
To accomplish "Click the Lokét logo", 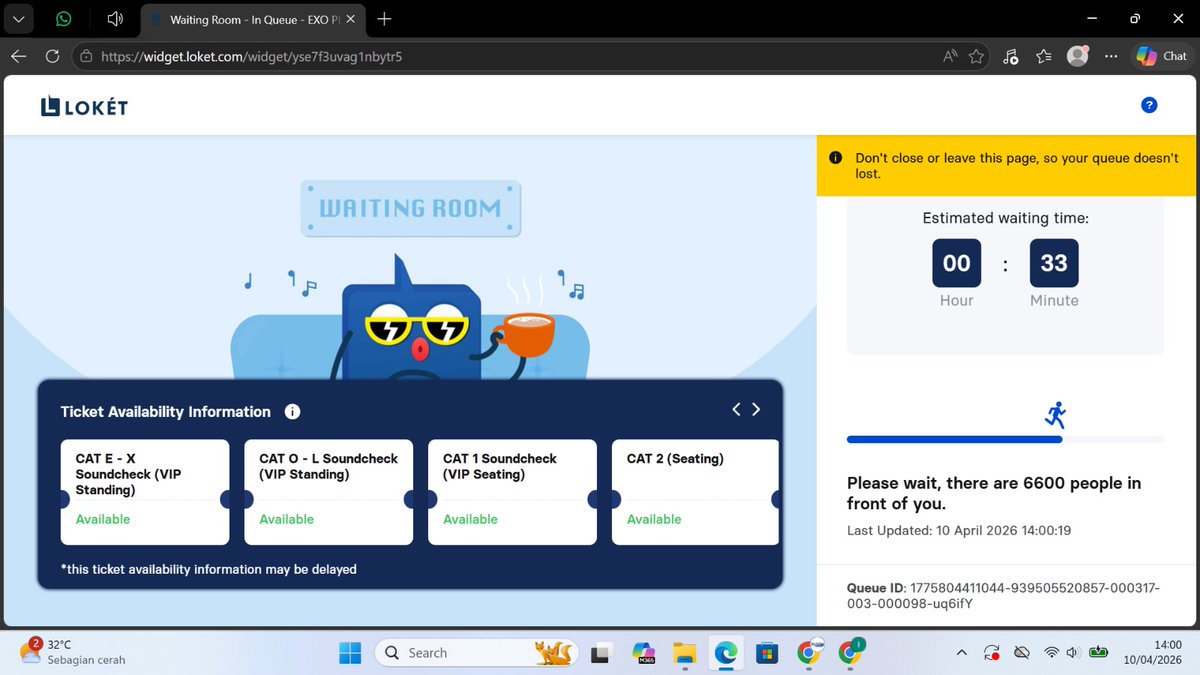I will pyautogui.click(x=84, y=106).
